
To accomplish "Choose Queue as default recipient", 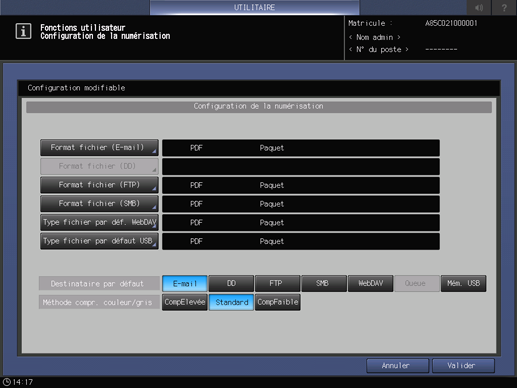I will coord(417,283).
